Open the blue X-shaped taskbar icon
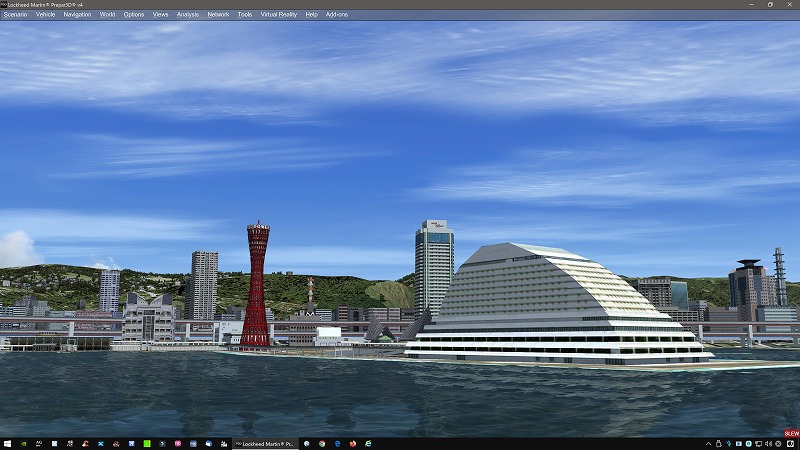Screen dimensions: 800x450 point(101,444)
